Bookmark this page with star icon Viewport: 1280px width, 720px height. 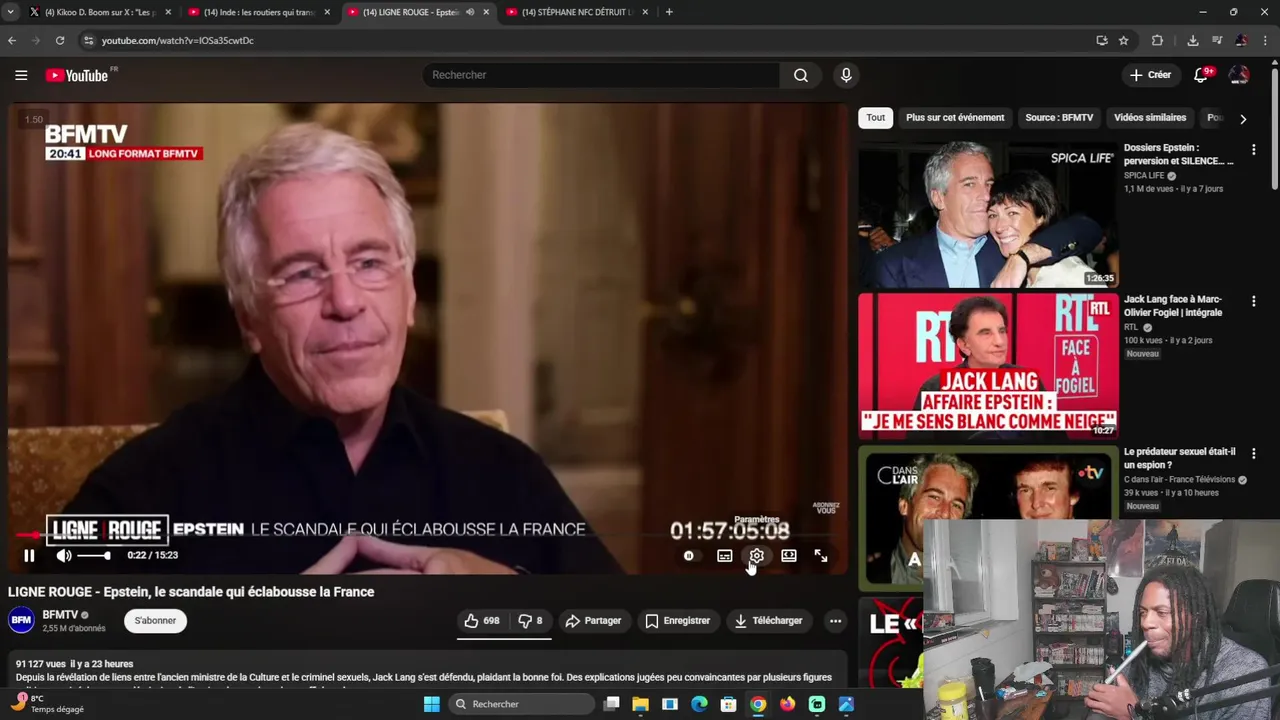point(1124,40)
